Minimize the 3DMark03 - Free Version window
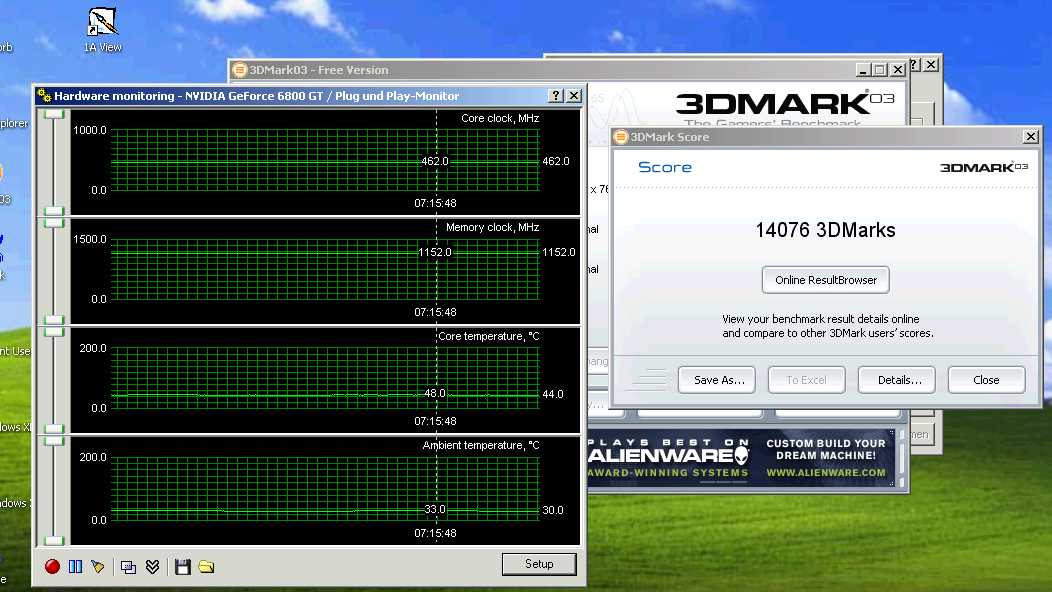 pos(864,69)
